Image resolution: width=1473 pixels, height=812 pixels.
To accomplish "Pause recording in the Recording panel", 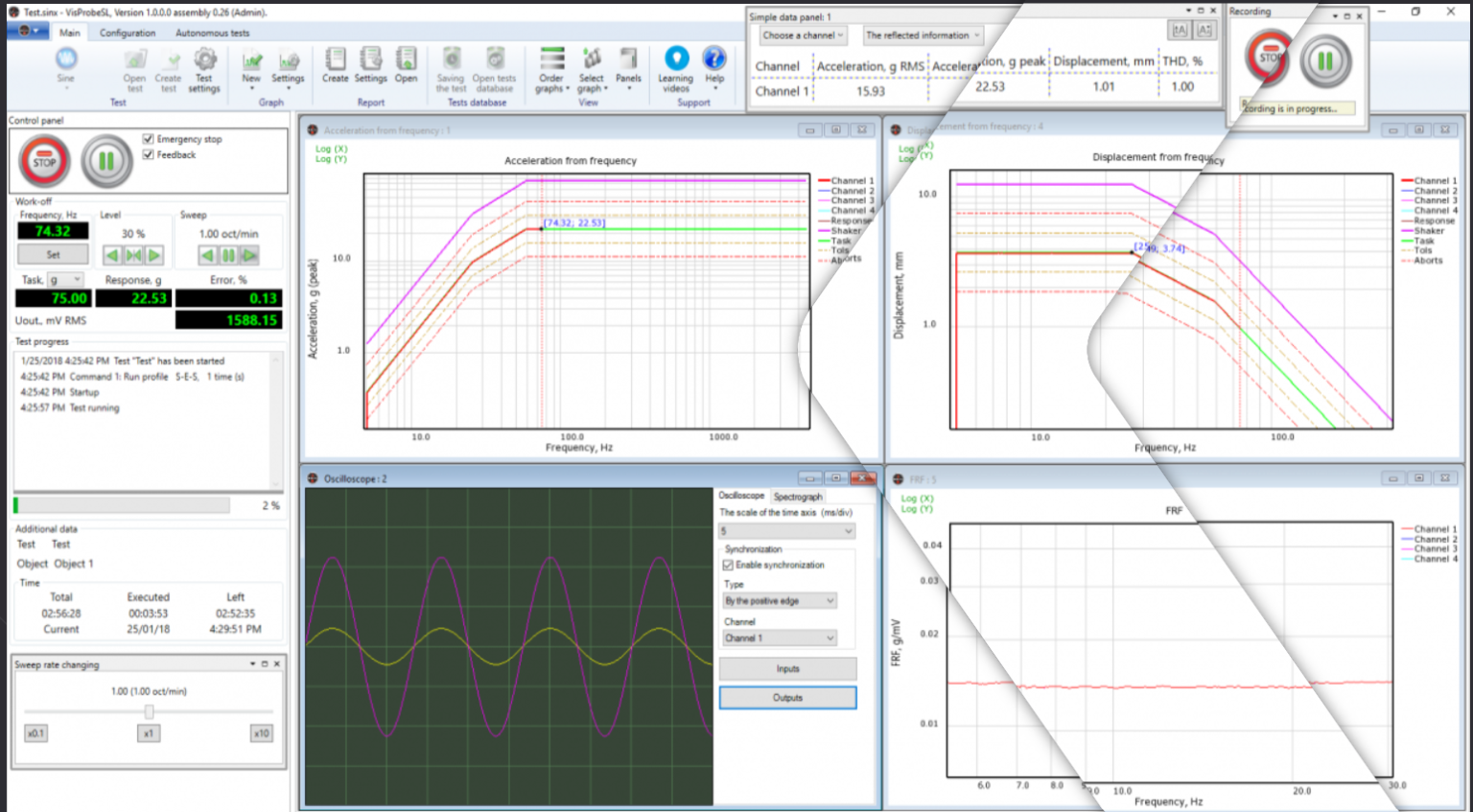I will (1325, 60).
